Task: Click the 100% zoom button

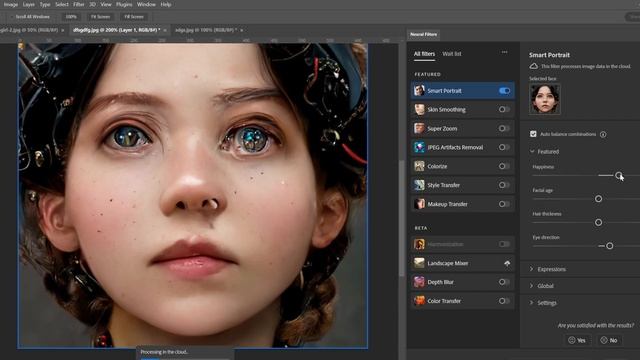Action: 71,17
